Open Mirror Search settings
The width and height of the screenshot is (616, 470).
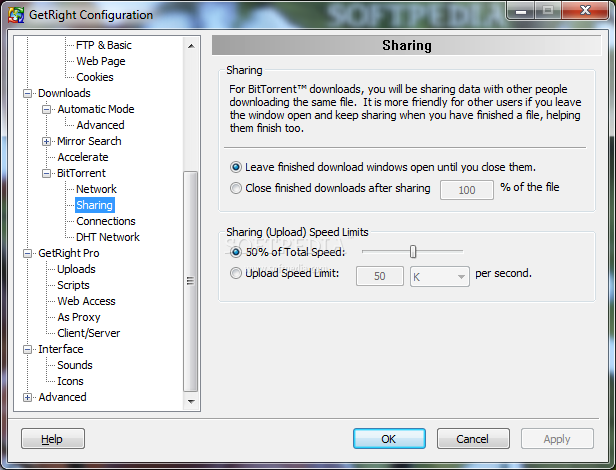(89, 141)
